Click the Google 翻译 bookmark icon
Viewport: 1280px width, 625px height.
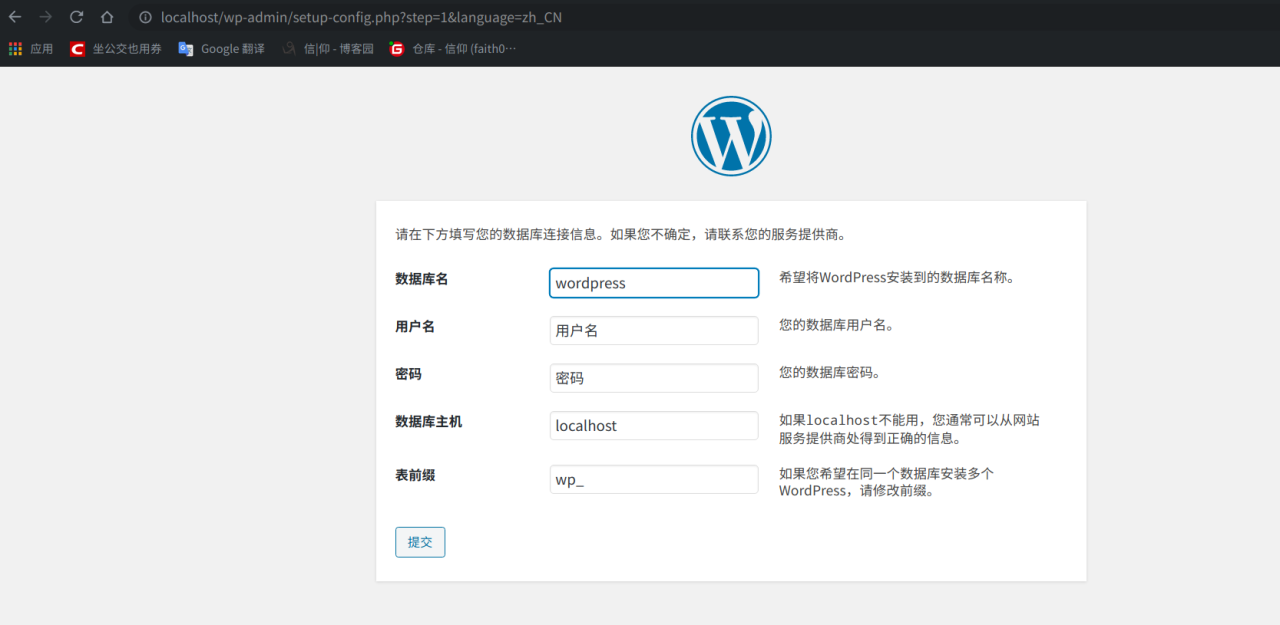click(x=185, y=48)
